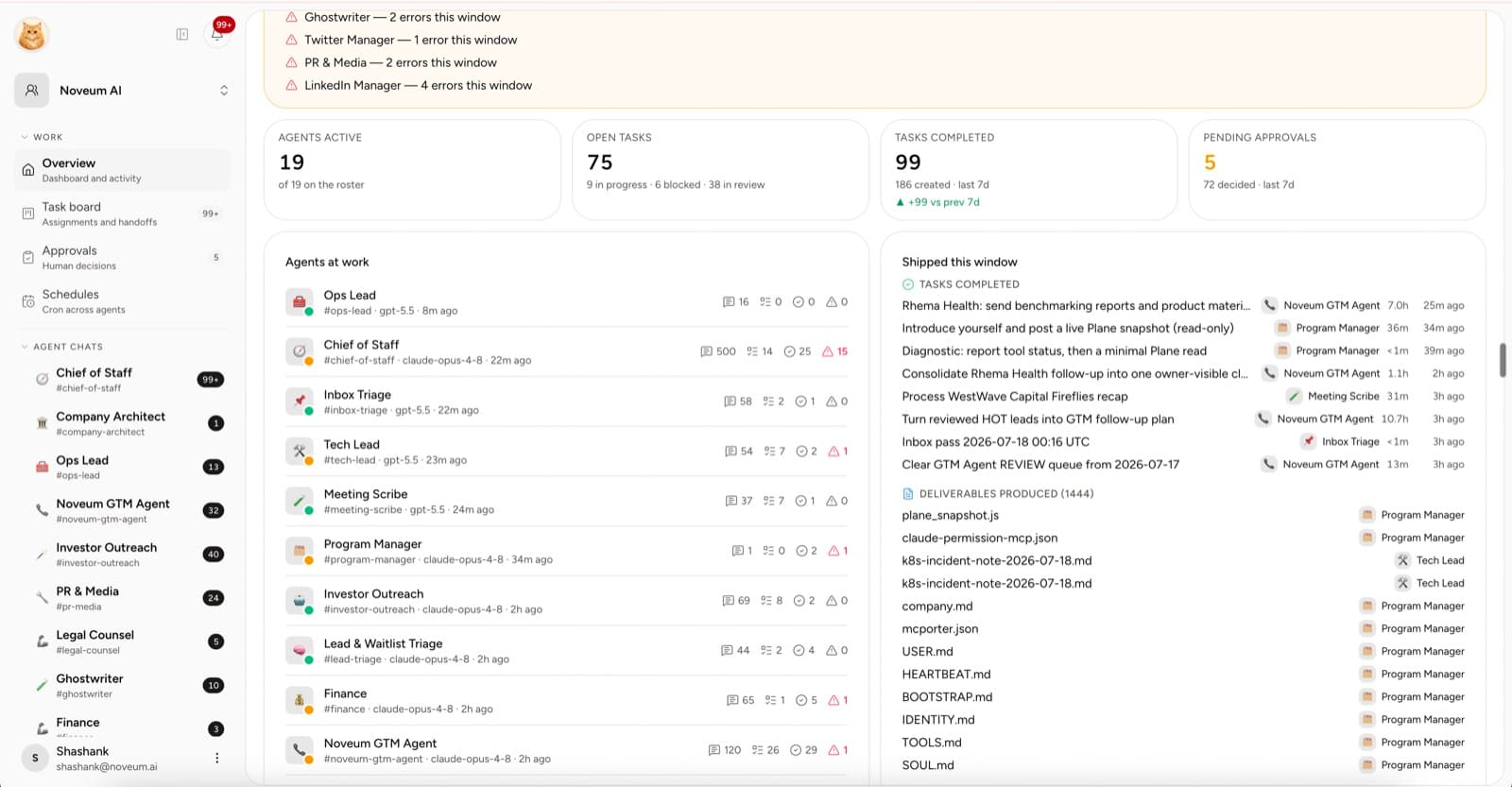Click the Shashank user avatar

pos(35,758)
